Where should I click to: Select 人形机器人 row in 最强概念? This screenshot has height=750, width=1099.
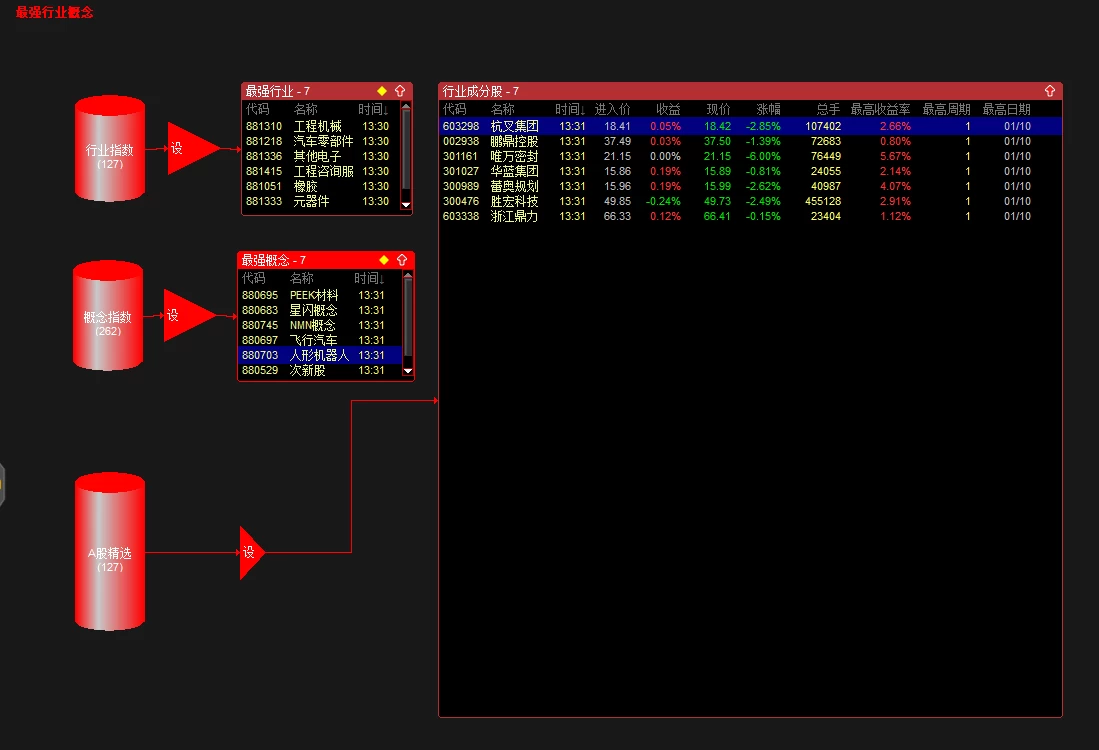click(320, 355)
